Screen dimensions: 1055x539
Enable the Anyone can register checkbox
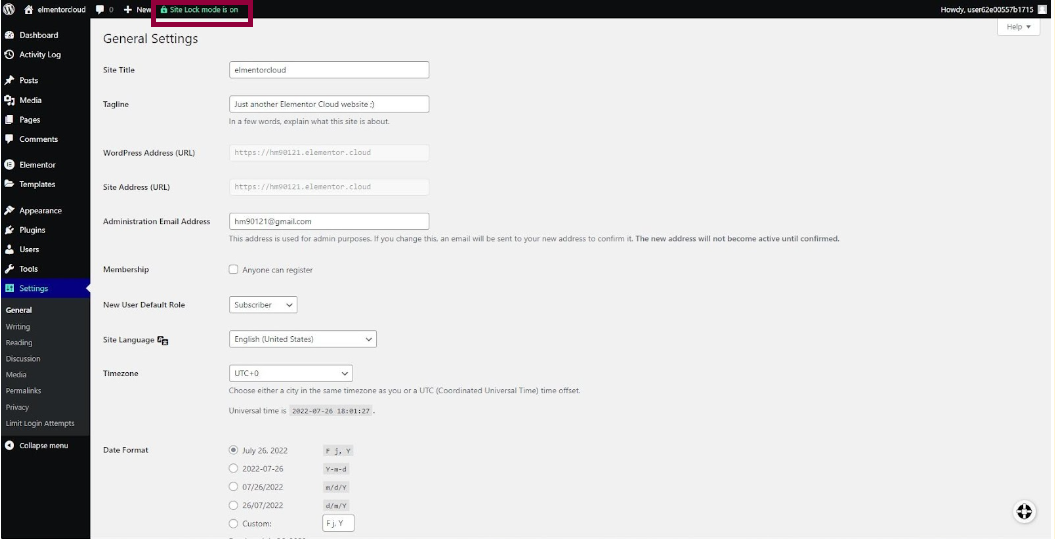[x=234, y=270]
